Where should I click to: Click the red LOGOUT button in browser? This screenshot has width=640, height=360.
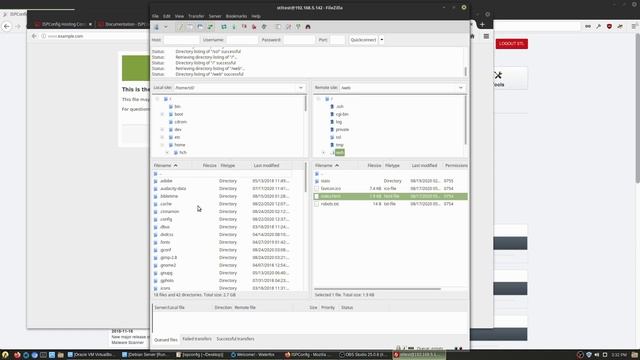click(512, 44)
